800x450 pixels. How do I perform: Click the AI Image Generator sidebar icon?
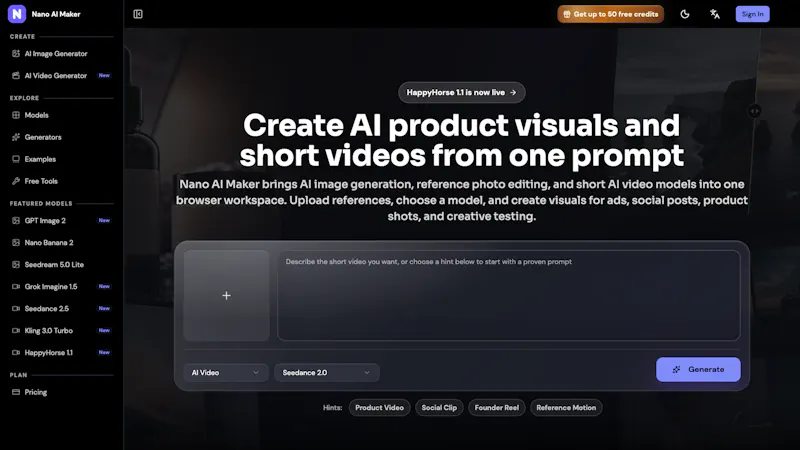pos(16,54)
